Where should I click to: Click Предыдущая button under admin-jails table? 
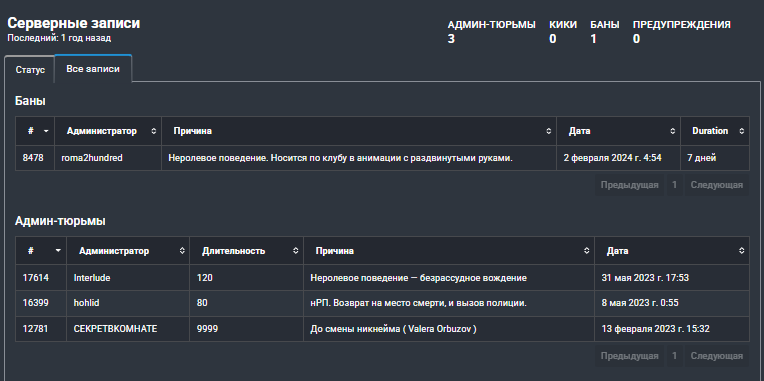coord(629,356)
